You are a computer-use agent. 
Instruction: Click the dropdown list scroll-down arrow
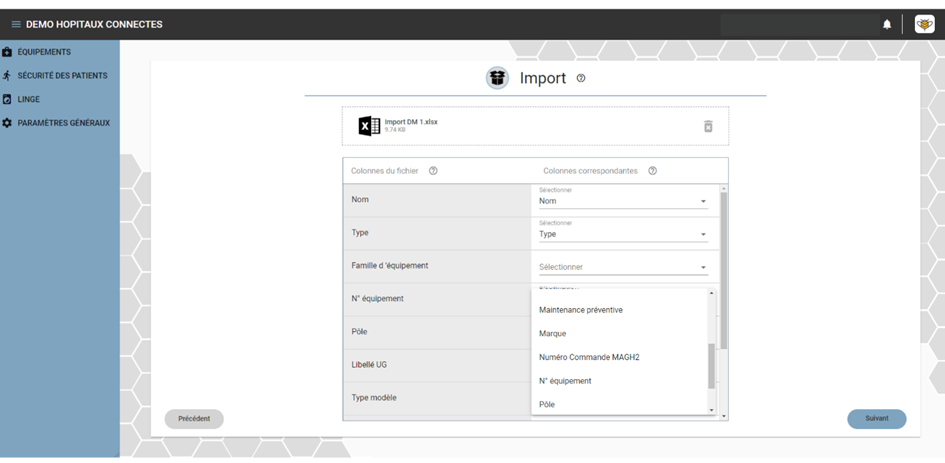point(711,411)
